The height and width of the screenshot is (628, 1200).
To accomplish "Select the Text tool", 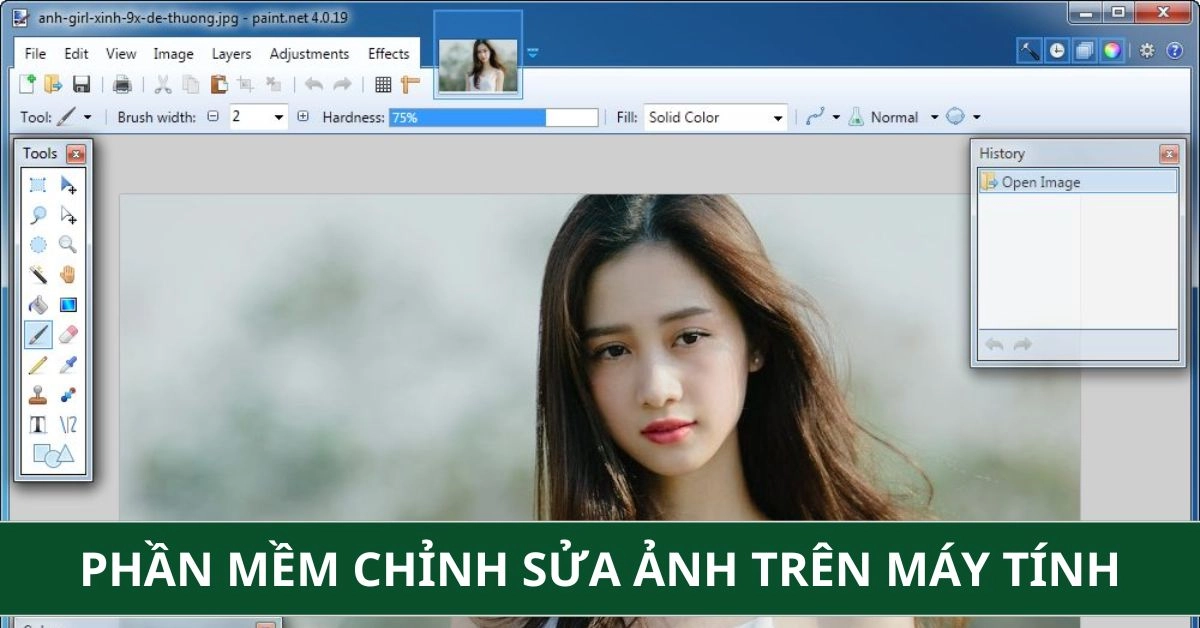I will pyautogui.click(x=38, y=424).
